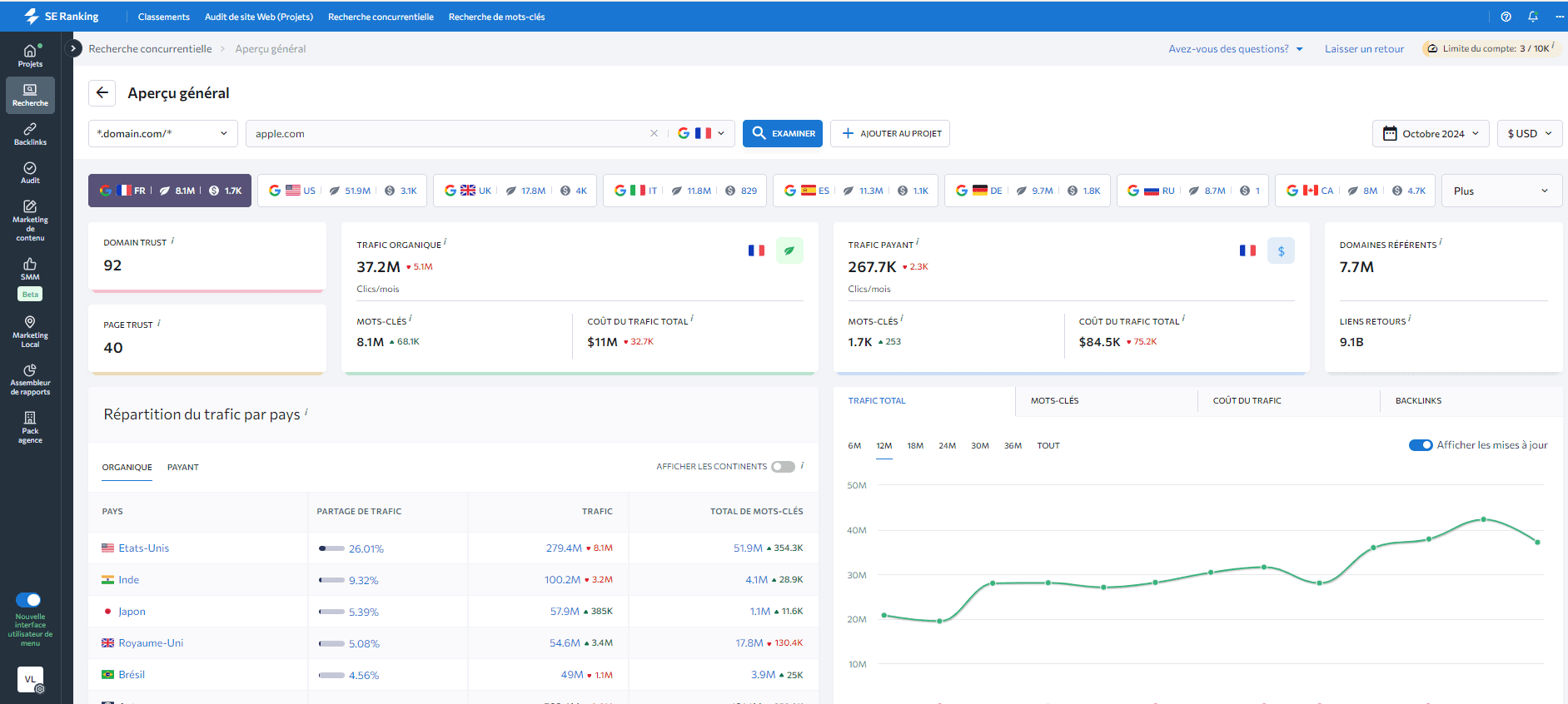The width and height of the screenshot is (1568, 704).
Task: Show Domaines référents info icon
Action: tap(1441, 242)
